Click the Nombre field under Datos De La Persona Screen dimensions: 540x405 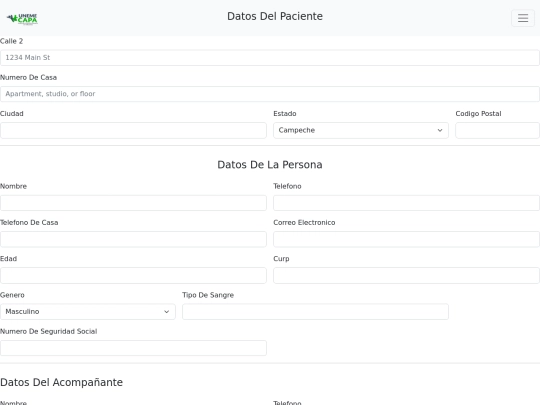click(x=133, y=203)
